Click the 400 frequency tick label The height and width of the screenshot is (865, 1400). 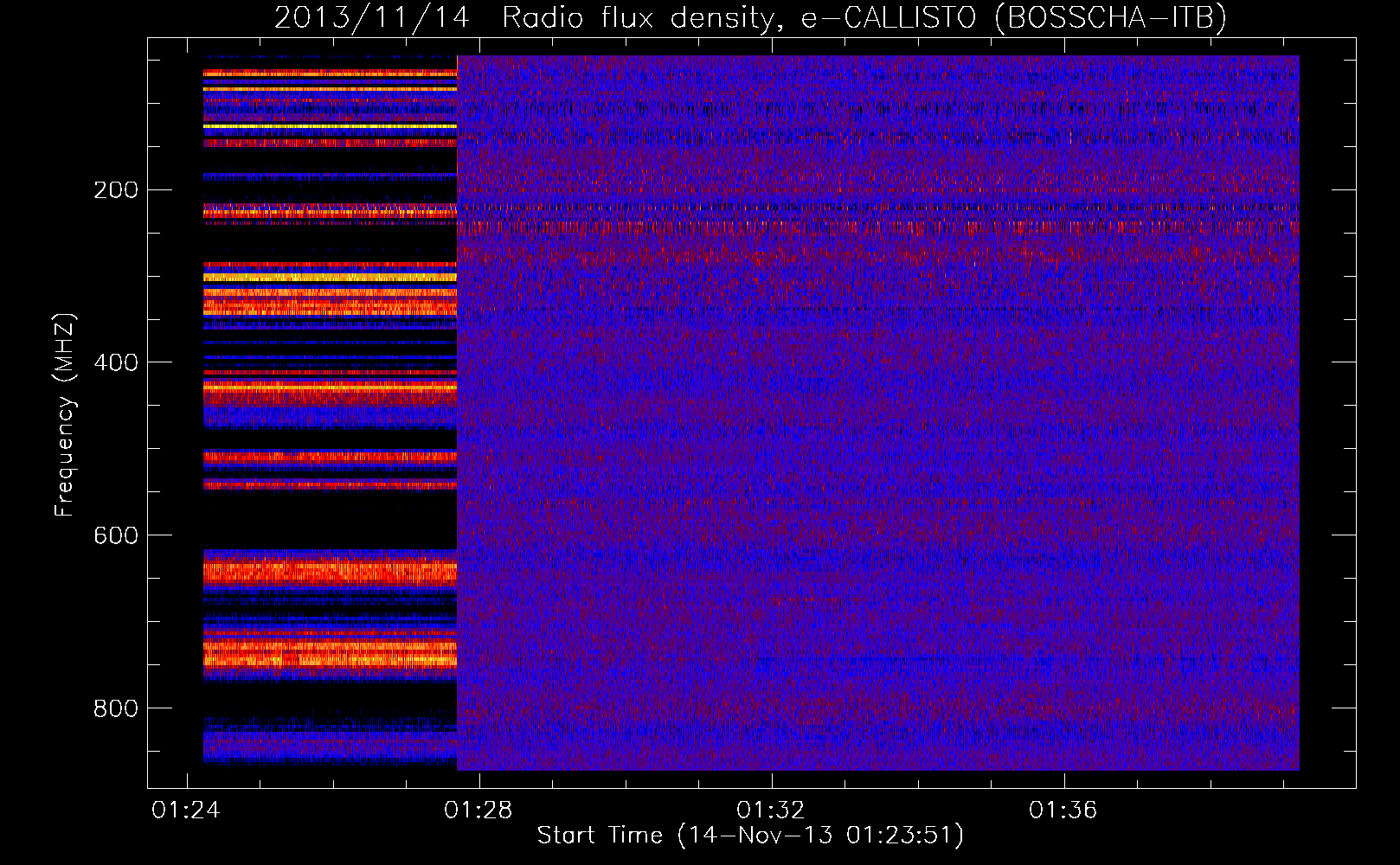coord(116,362)
